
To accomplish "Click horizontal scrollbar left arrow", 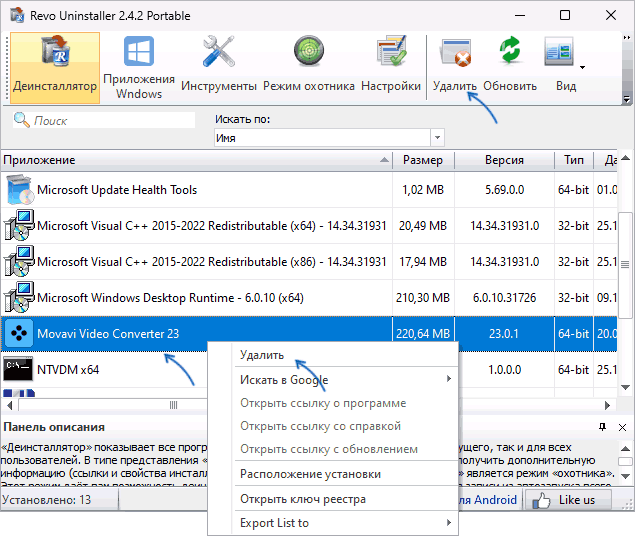I will click(10, 405).
